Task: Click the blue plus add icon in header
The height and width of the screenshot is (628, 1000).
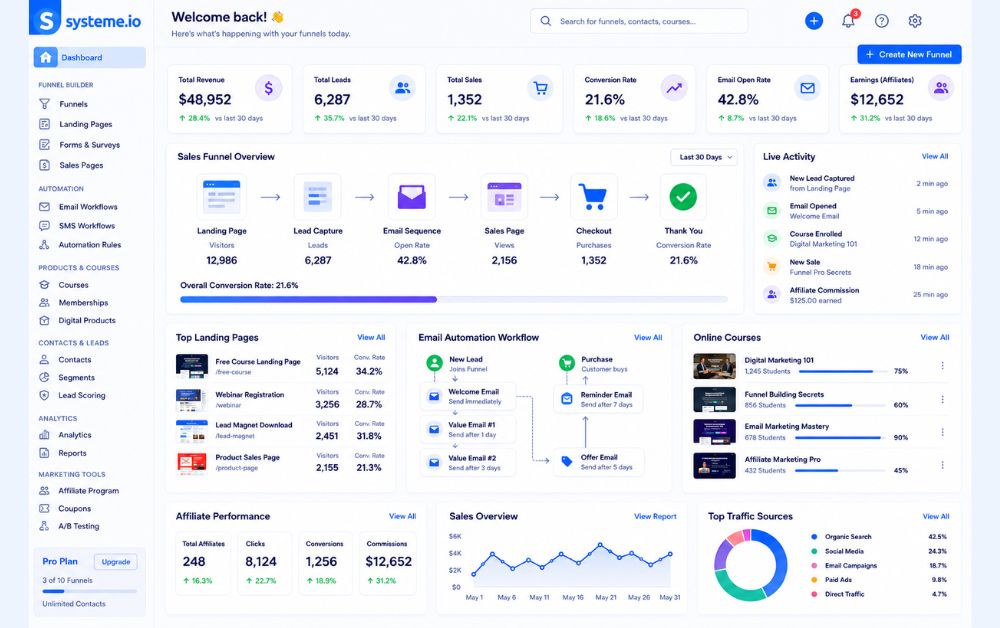Action: click(x=813, y=21)
